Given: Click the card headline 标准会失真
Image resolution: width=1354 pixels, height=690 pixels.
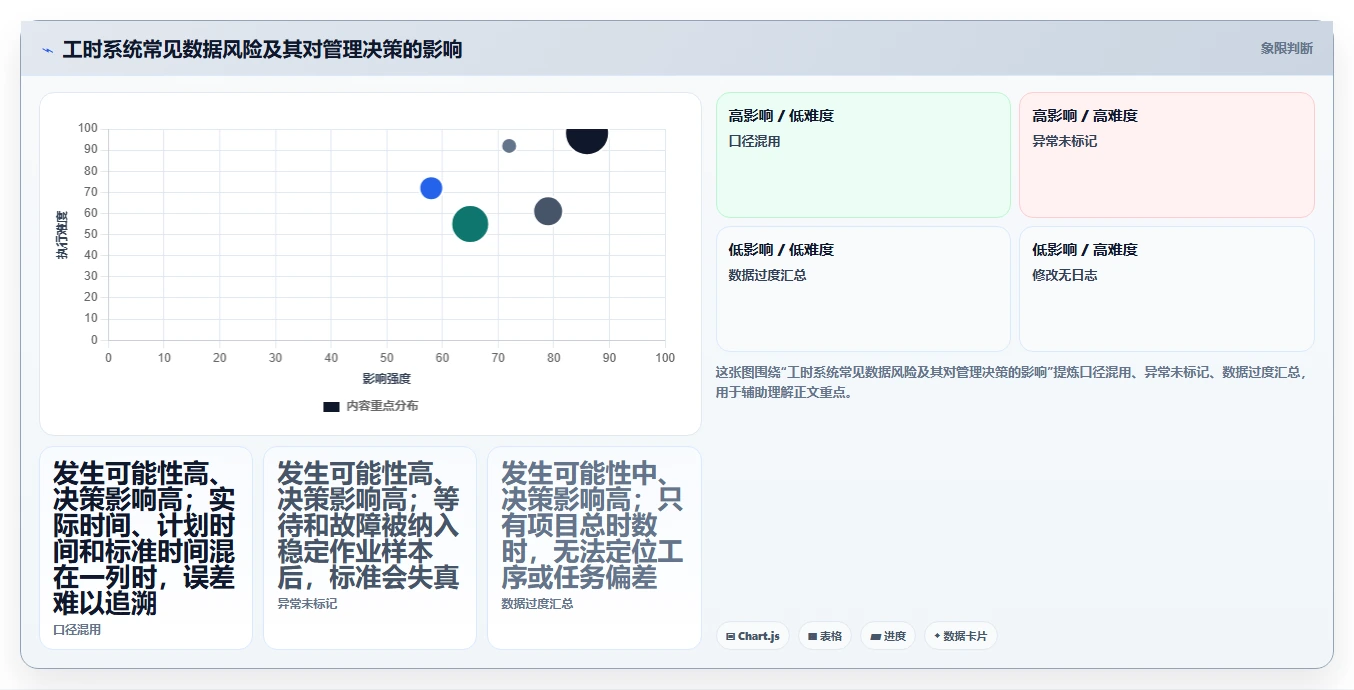Looking at the screenshot, I should (394, 577).
